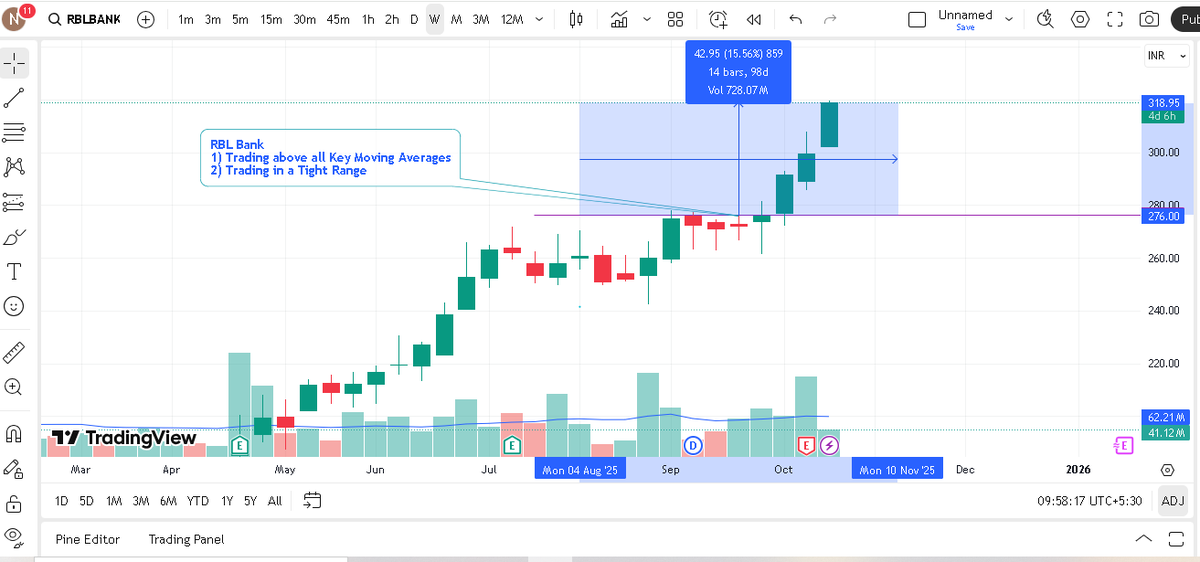1200x562 pixels.
Task: Open the Trading Panel tab
Action: click(x=186, y=539)
